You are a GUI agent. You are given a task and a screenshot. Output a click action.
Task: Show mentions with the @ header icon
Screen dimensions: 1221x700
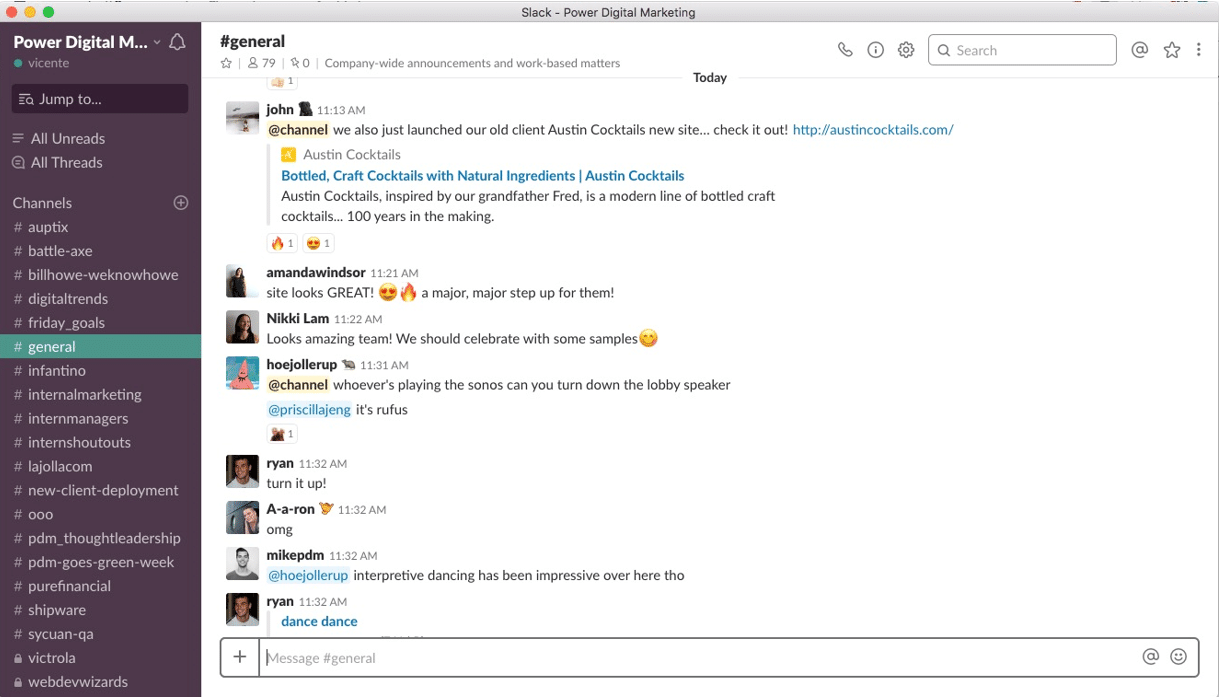[1139, 50]
